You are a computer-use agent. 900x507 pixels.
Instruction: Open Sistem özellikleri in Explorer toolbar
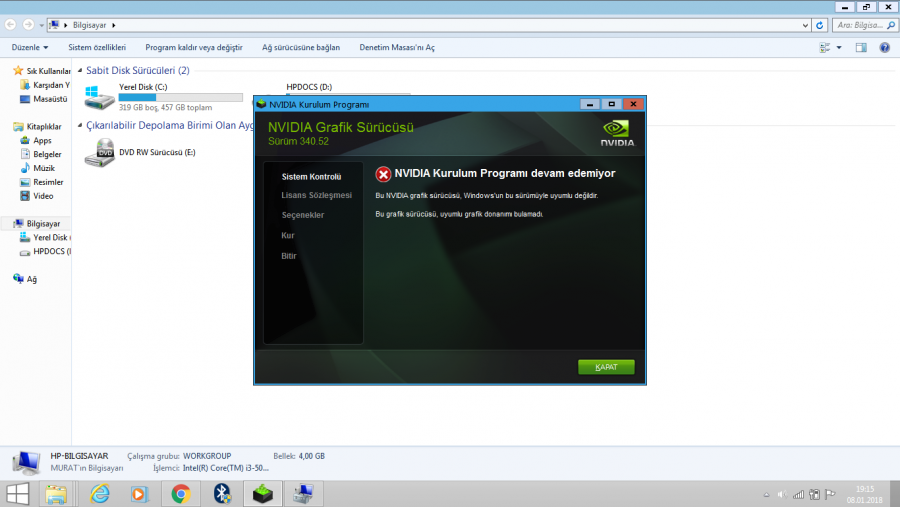click(97, 48)
